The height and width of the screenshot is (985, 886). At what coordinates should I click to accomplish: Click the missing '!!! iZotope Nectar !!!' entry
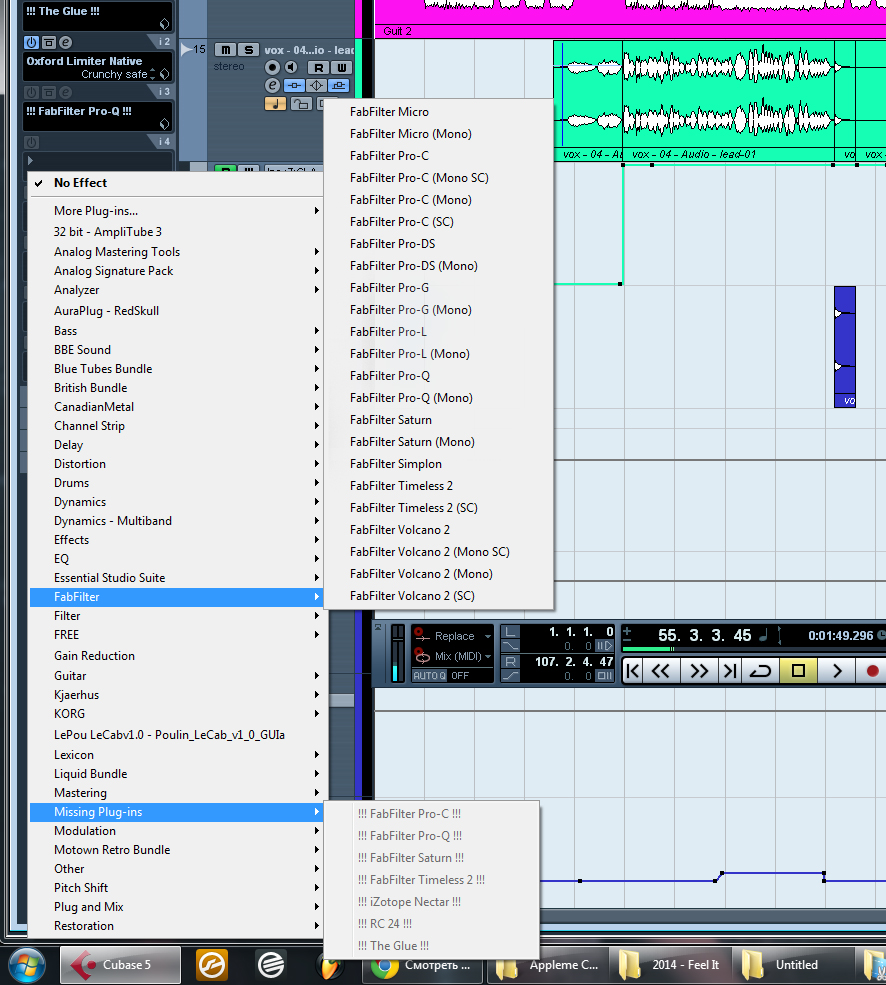(432, 902)
